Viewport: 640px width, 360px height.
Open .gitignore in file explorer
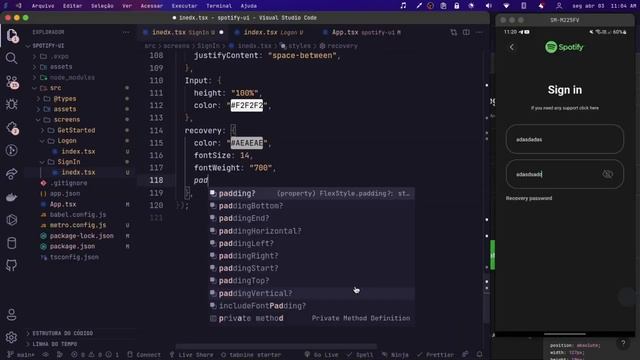[x=68, y=183]
